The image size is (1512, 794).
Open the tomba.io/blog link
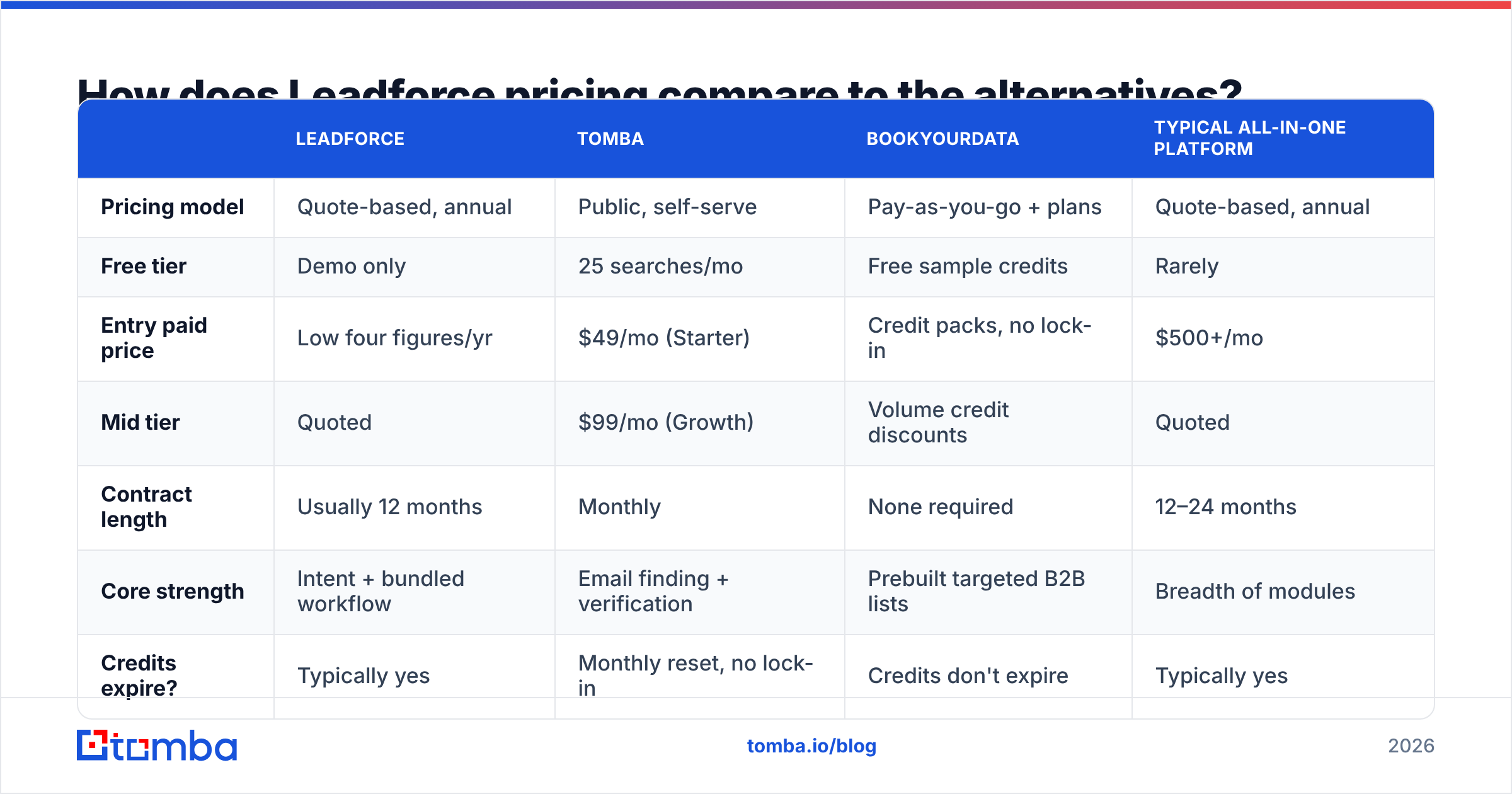811,746
